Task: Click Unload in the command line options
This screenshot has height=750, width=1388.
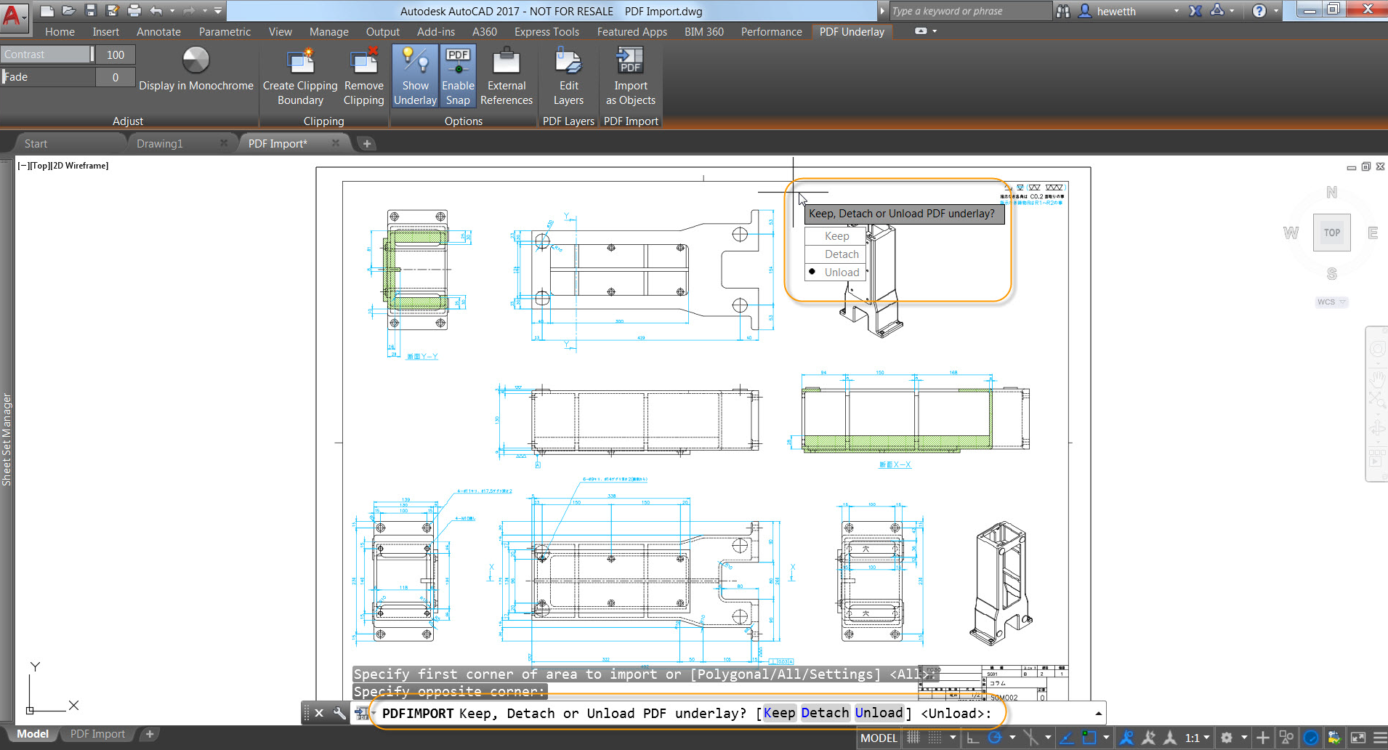Action: 879,713
